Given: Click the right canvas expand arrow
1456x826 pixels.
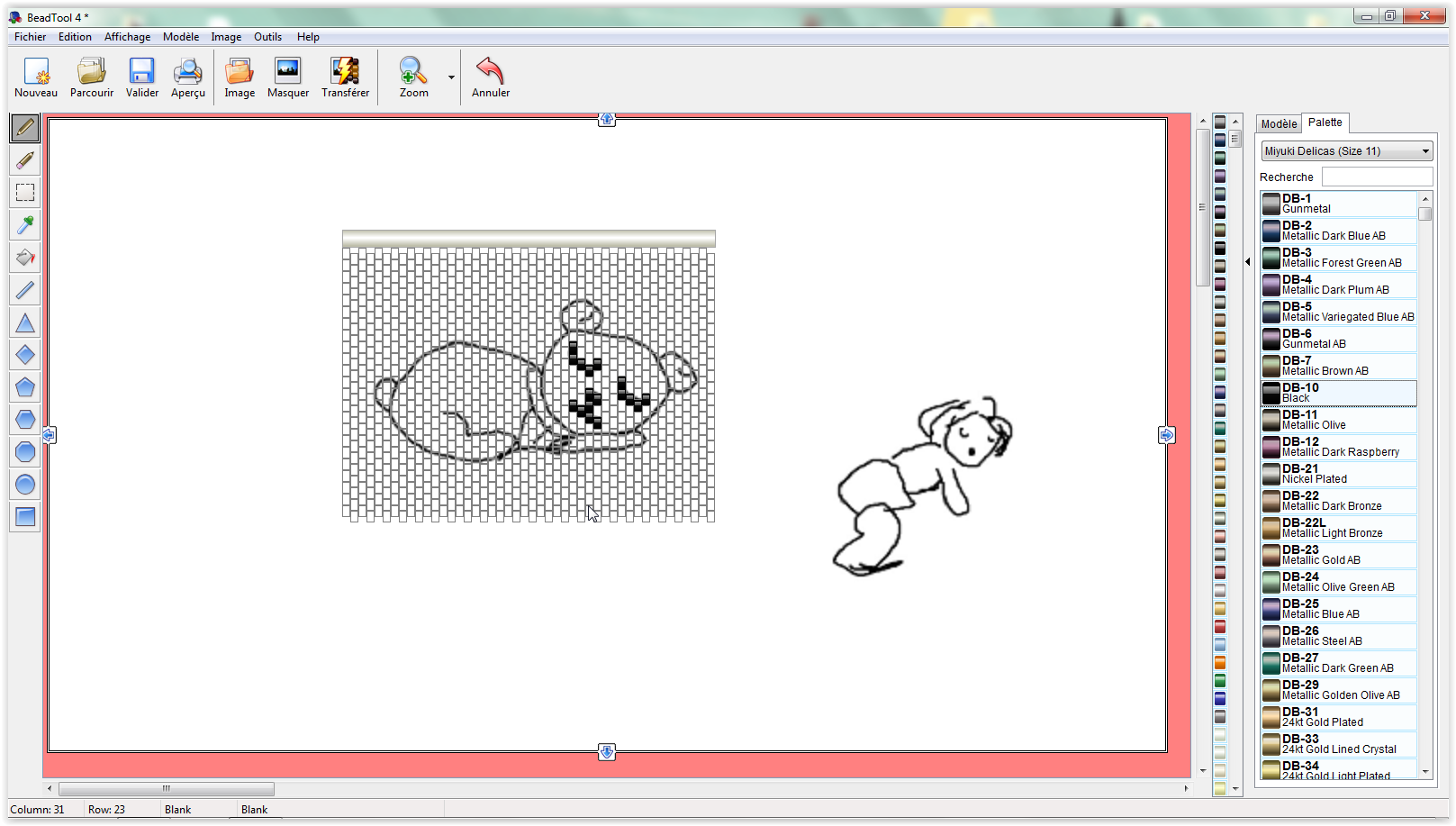Looking at the screenshot, I should pyautogui.click(x=1166, y=435).
